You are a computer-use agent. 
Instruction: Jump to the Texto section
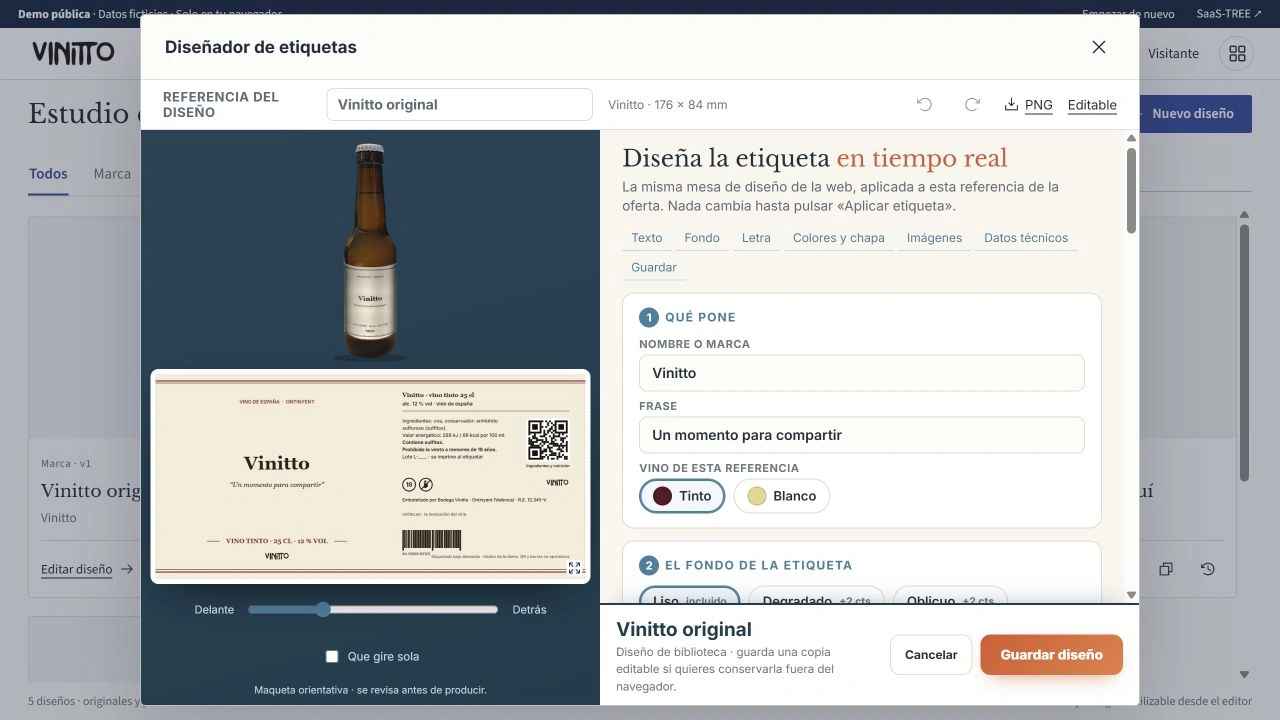[647, 238]
